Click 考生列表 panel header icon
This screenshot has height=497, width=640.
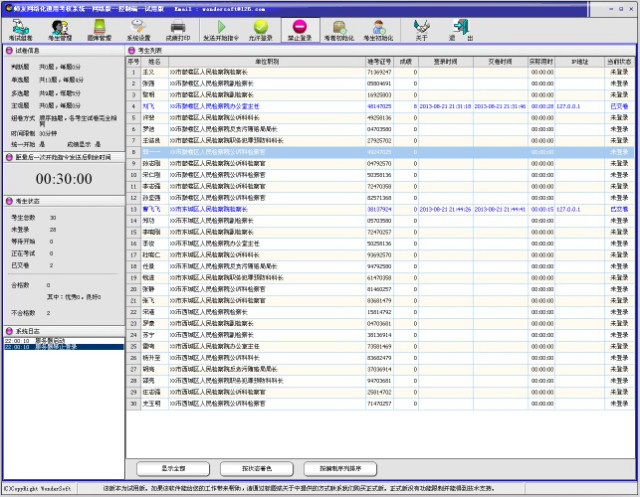click(x=131, y=51)
